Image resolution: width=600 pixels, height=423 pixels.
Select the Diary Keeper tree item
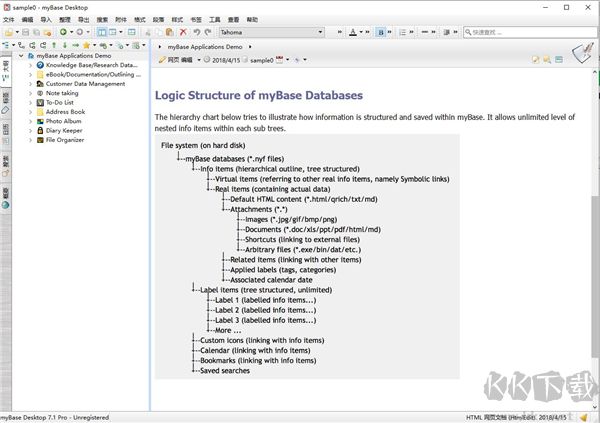point(64,131)
